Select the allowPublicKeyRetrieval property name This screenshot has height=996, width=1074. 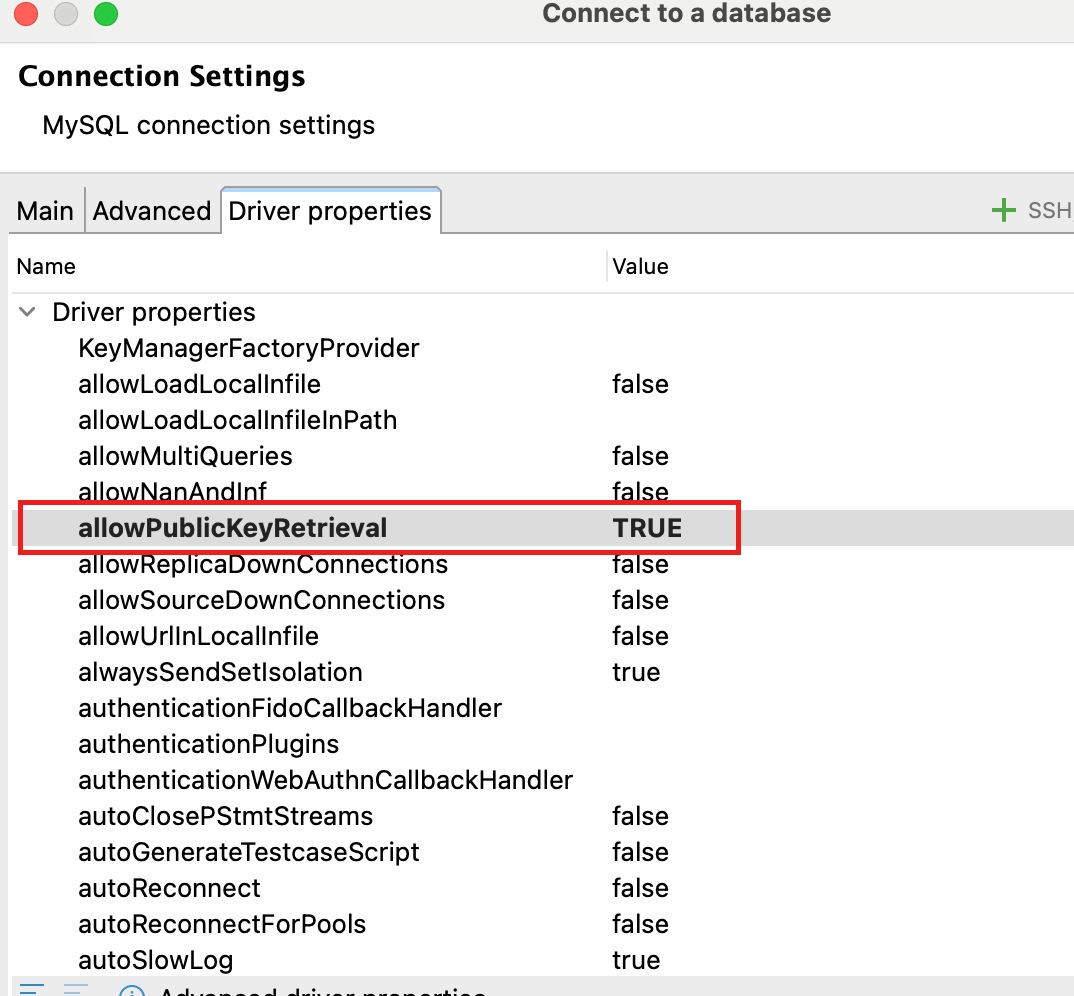click(233, 528)
